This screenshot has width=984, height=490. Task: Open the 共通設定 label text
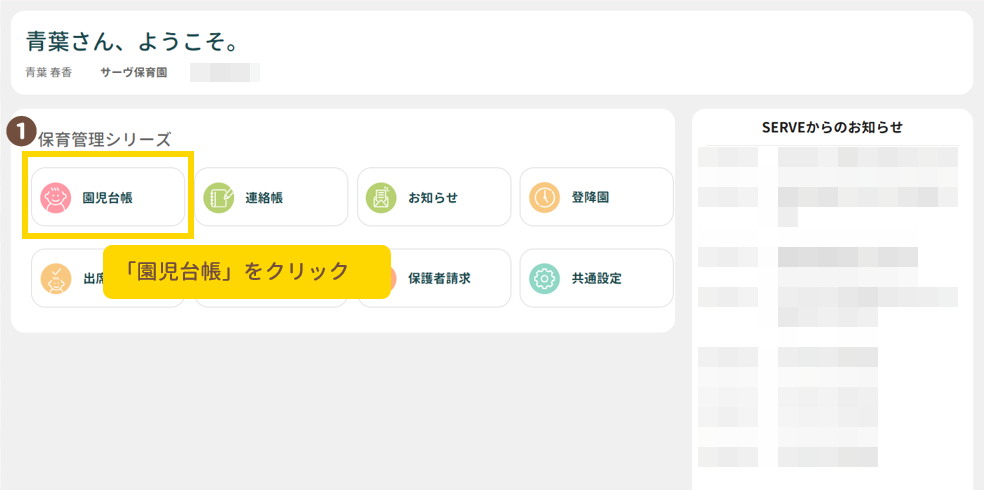[596, 279]
